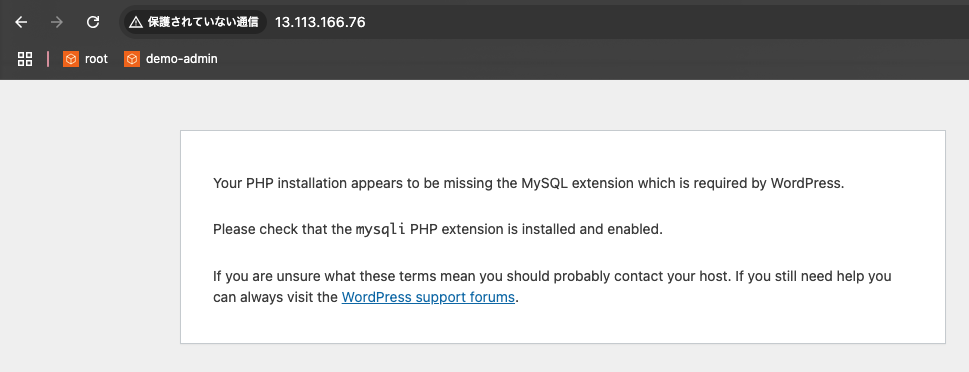This screenshot has width=969, height=372.
Task: Click the orange cube icon beside demo-admin
Action: pyautogui.click(x=132, y=59)
